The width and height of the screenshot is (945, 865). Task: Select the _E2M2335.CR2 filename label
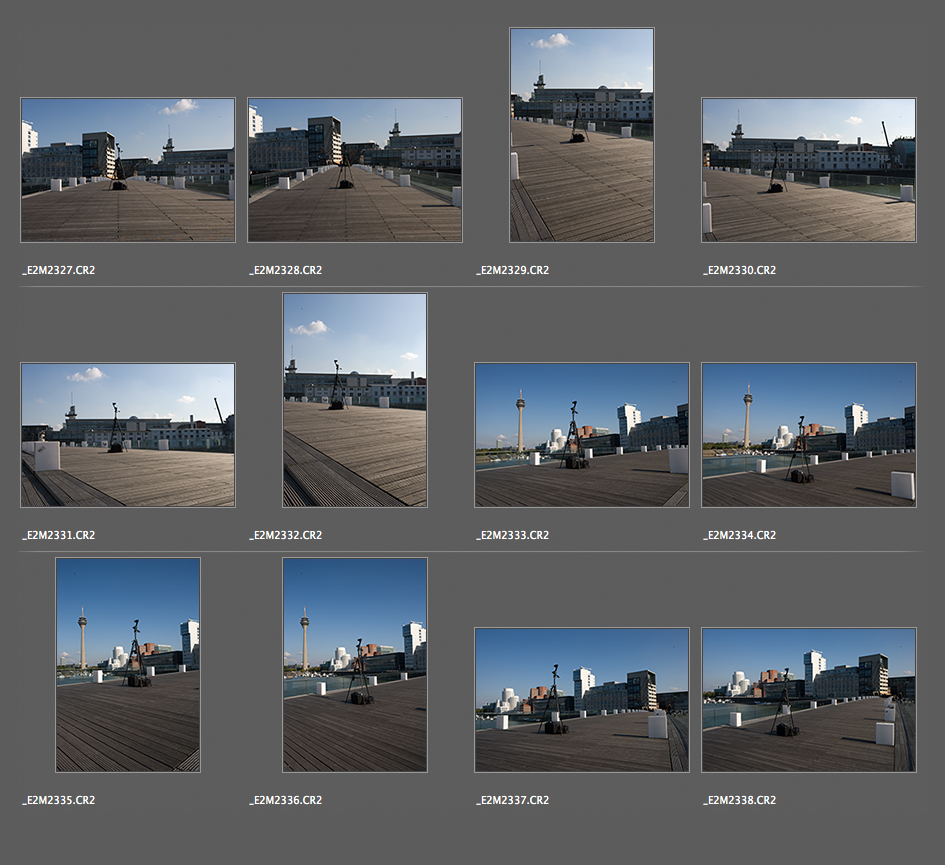pos(59,800)
